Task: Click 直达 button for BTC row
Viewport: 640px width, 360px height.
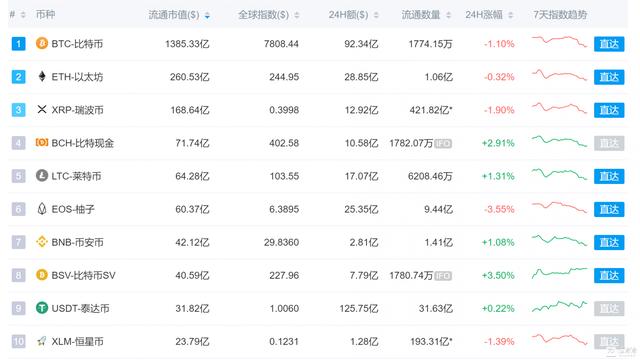Action: [609, 44]
